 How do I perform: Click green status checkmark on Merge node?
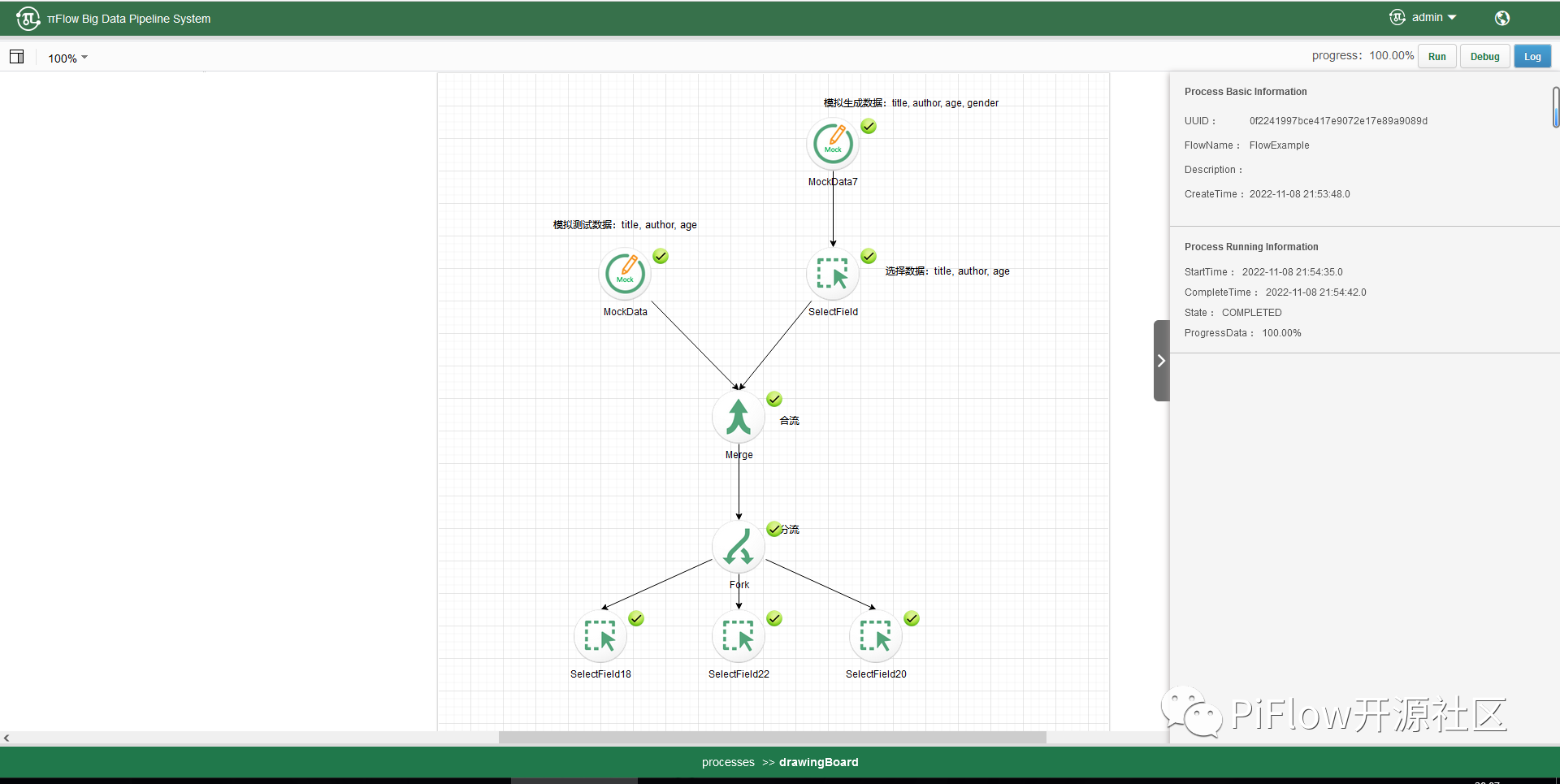(774, 399)
